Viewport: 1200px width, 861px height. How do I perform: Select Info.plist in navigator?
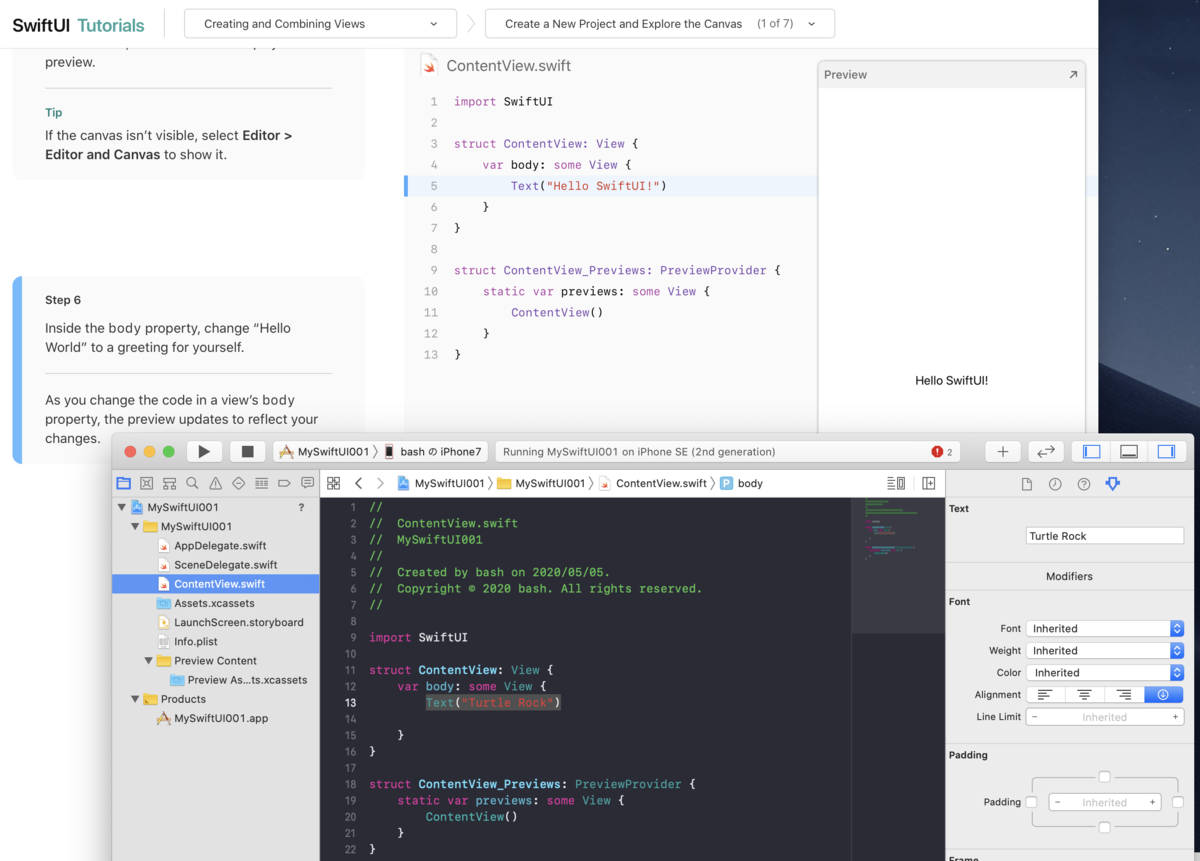pos(195,641)
